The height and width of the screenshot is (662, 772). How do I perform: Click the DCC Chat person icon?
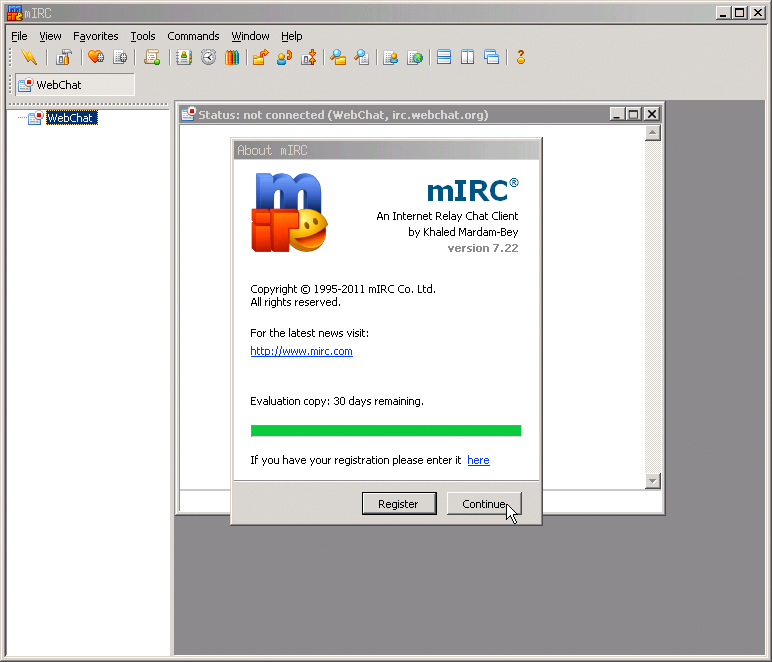[x=285, y=58]
